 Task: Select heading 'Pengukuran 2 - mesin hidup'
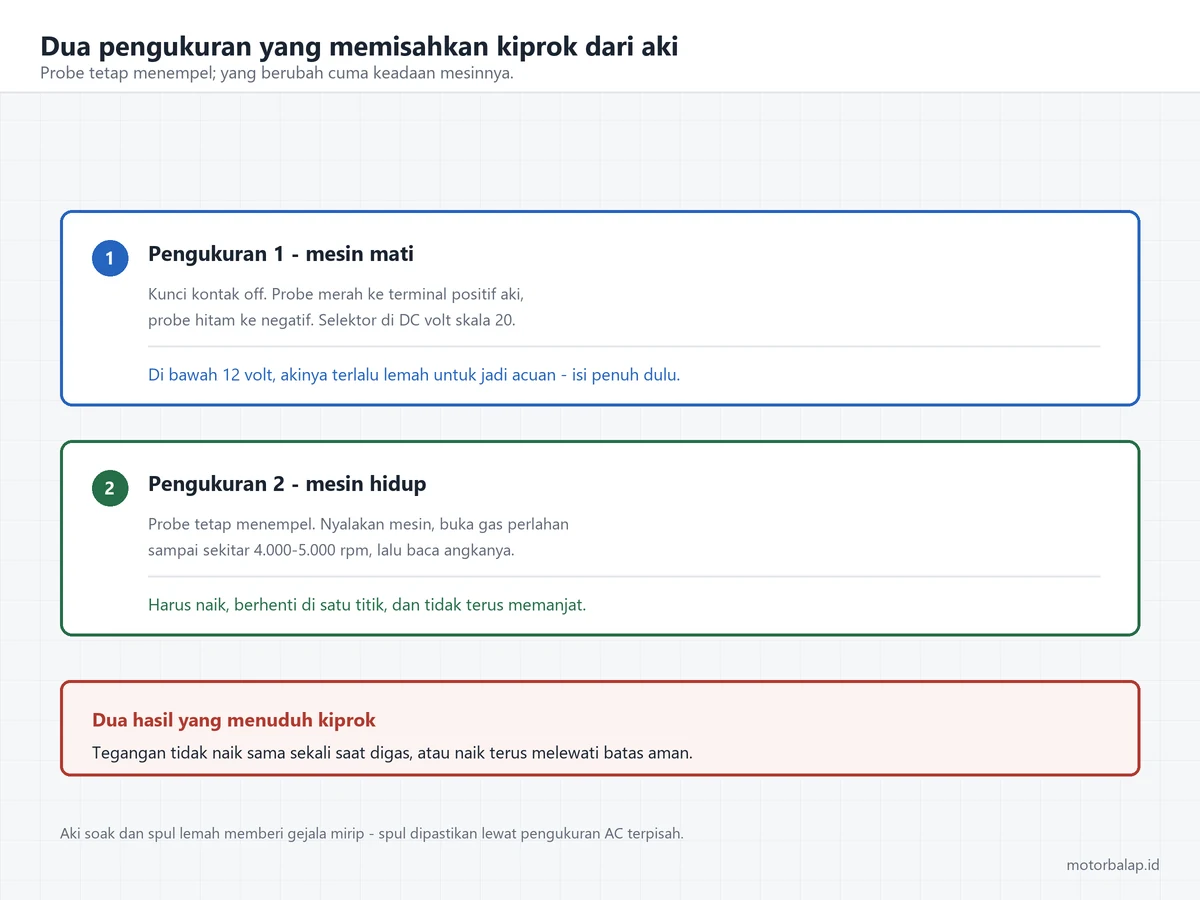click(287, 484)
